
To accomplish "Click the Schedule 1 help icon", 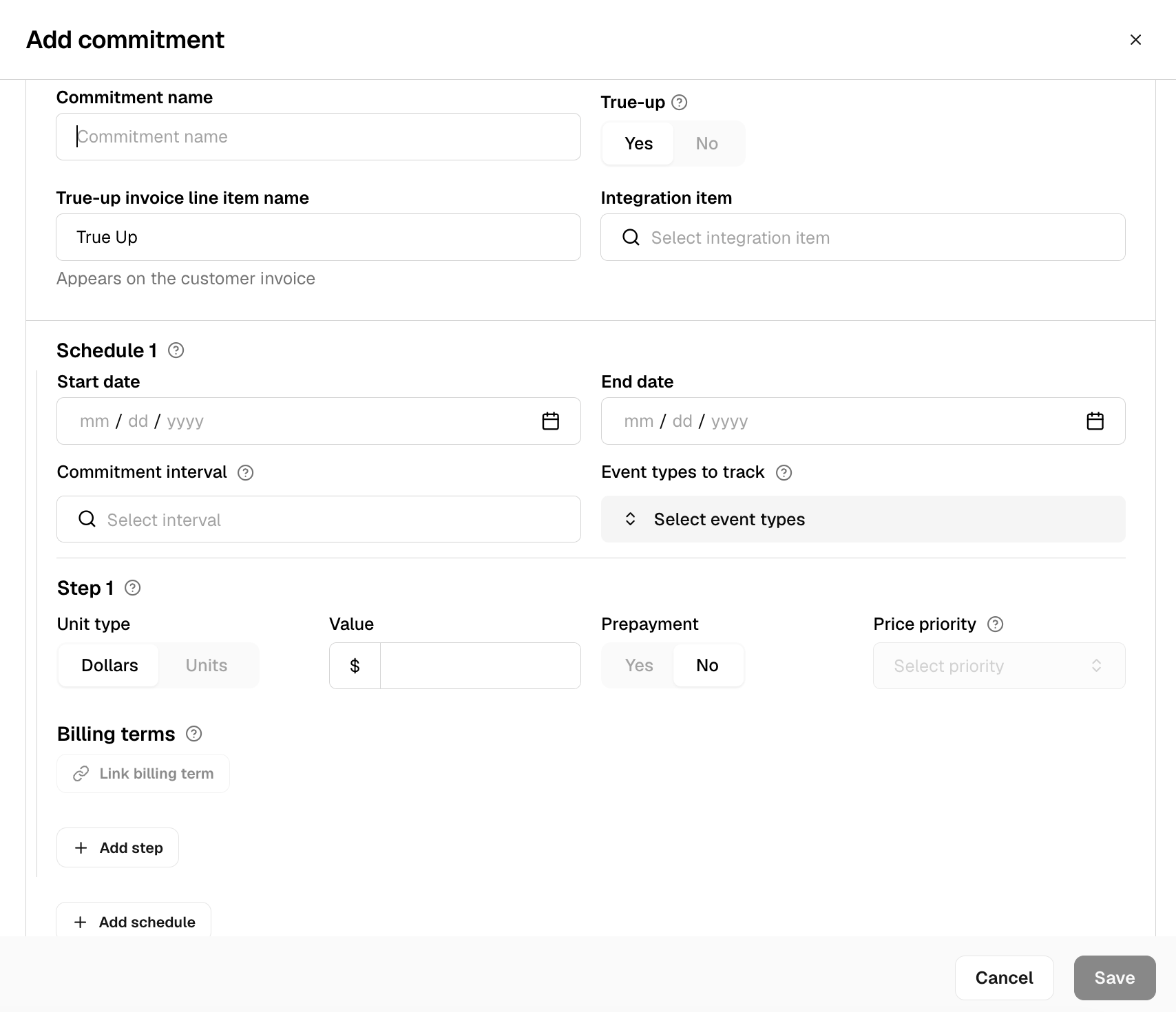I will tap(176, 350).
